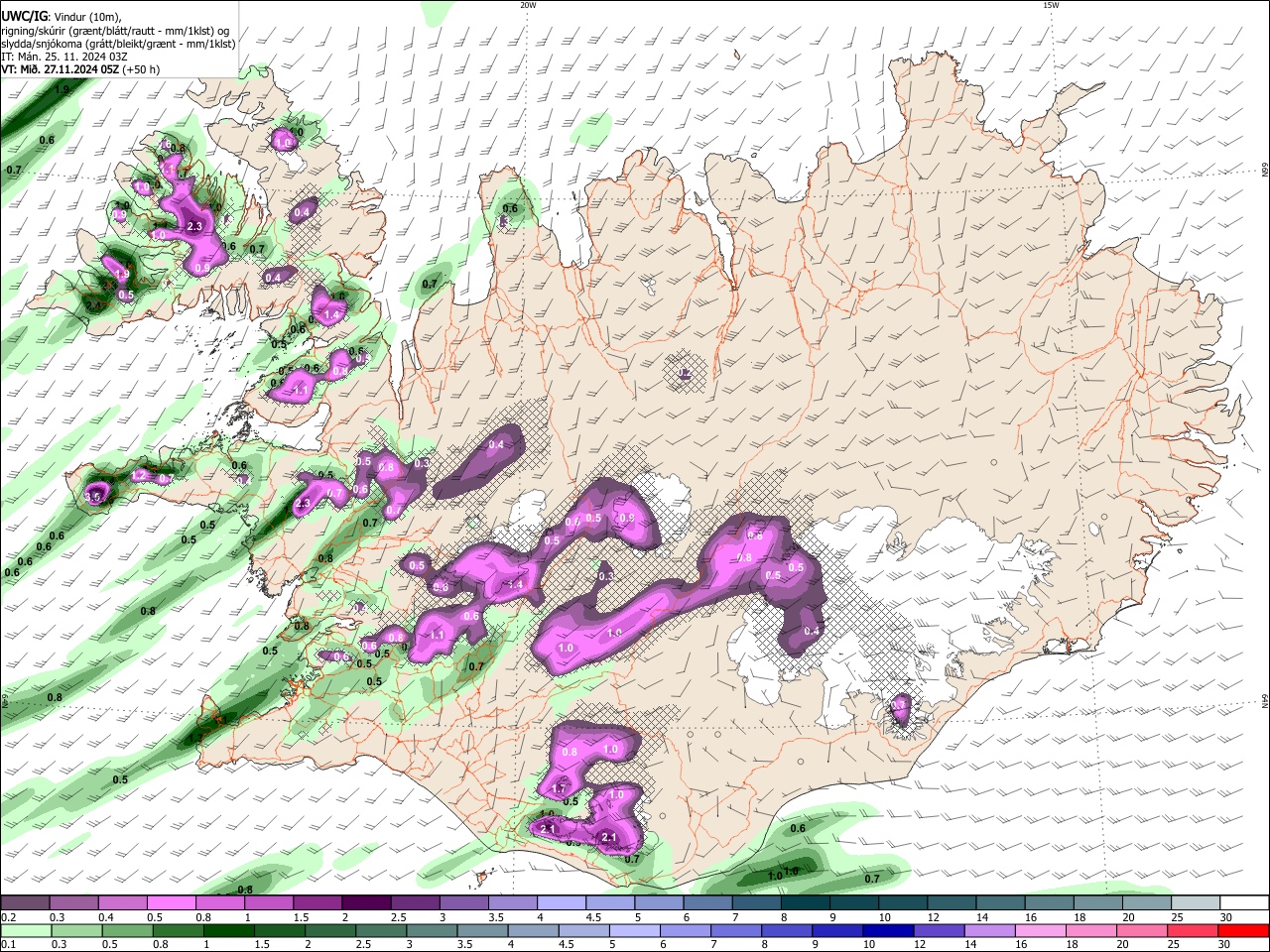Click the light pink 16 swatch in the lower legend row
The image size is (1270, 952).
1042,930
